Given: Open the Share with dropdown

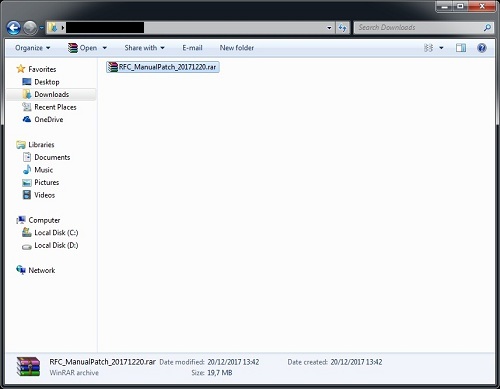Looking at the screenshot, I should click(x=144, y=48).
